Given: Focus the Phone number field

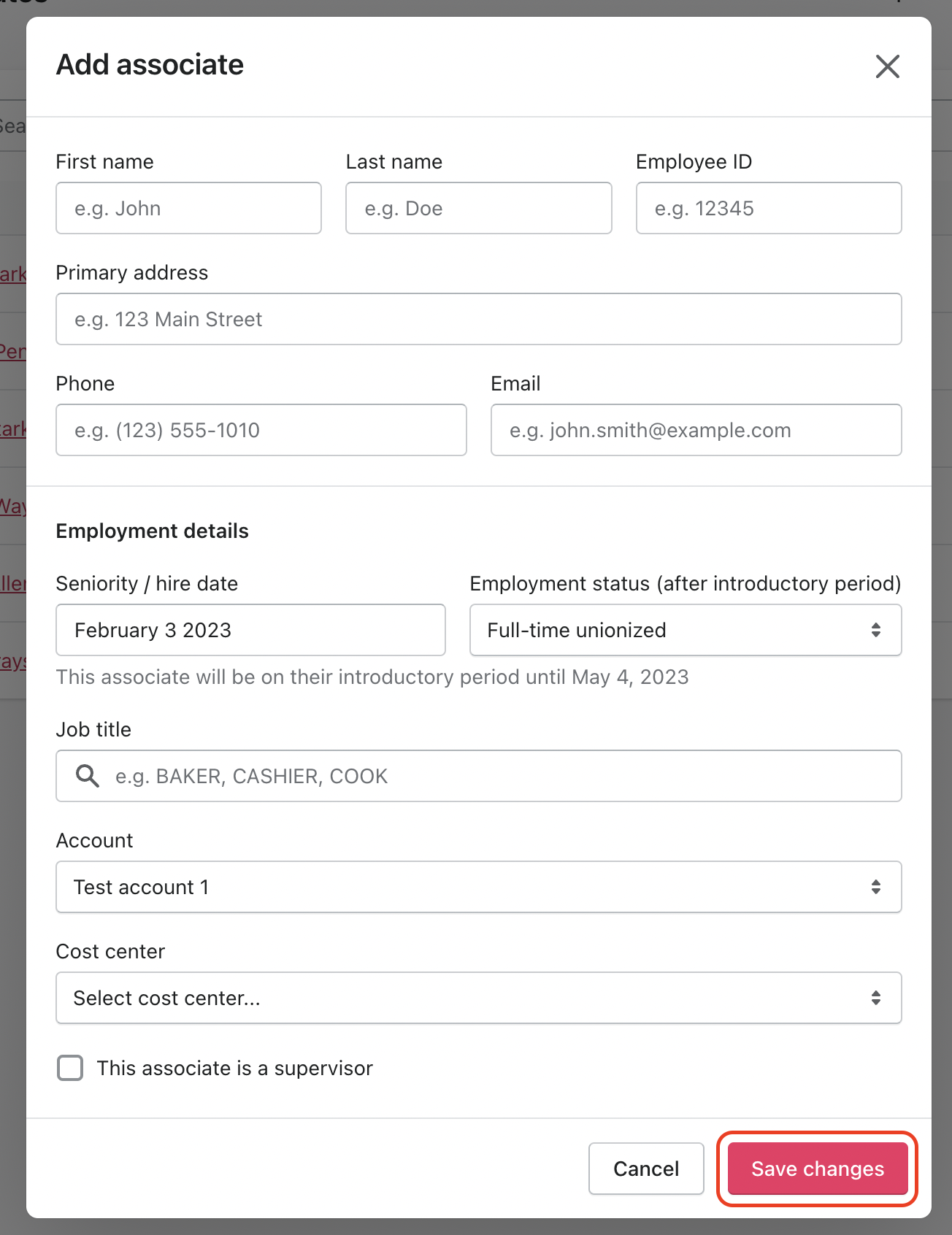Looking at the screenshot, I should (261, 430).
